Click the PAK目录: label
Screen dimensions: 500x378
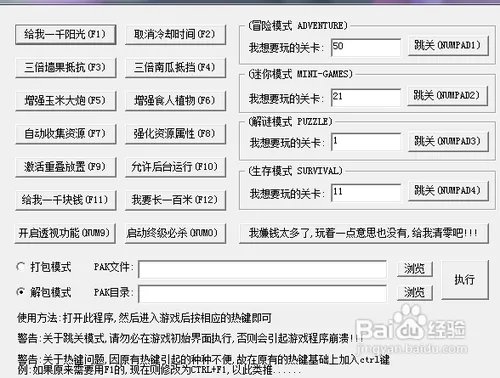tap(114, 292)
